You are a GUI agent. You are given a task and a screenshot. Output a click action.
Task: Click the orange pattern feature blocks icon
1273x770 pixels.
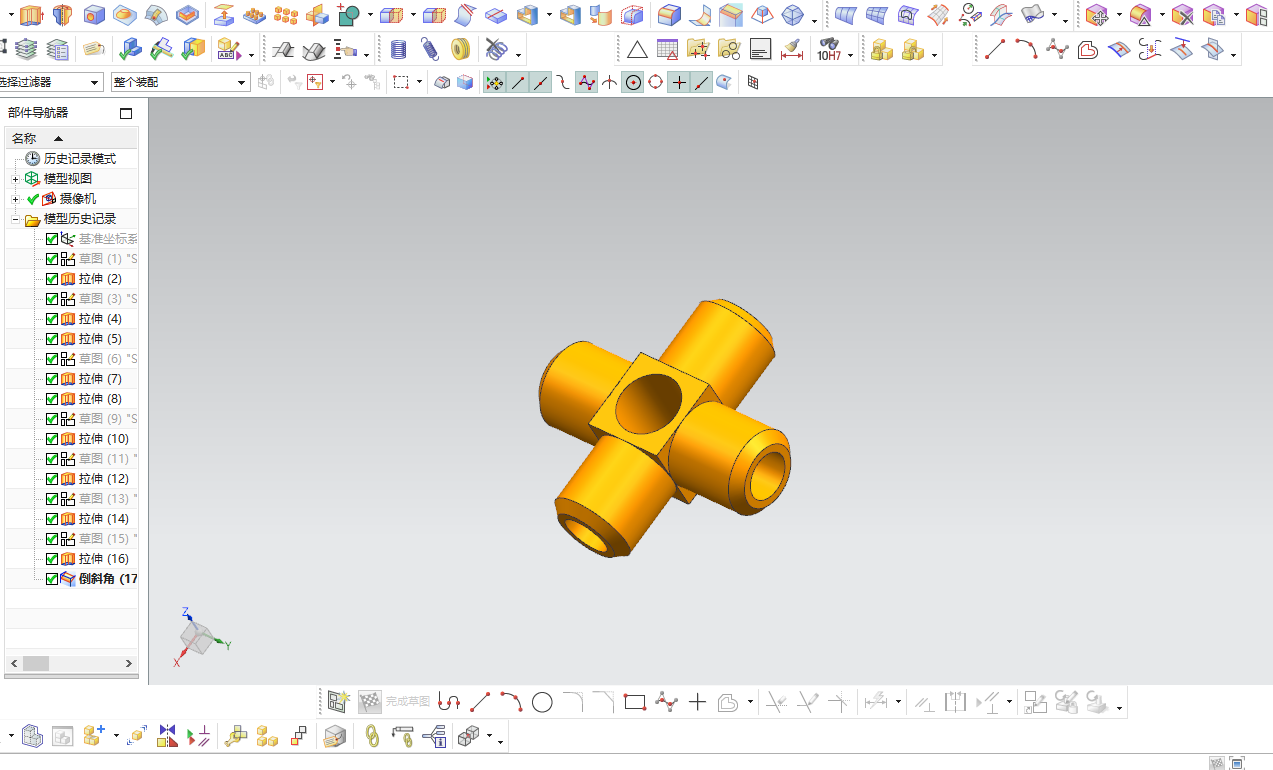(x=286, y=15)
